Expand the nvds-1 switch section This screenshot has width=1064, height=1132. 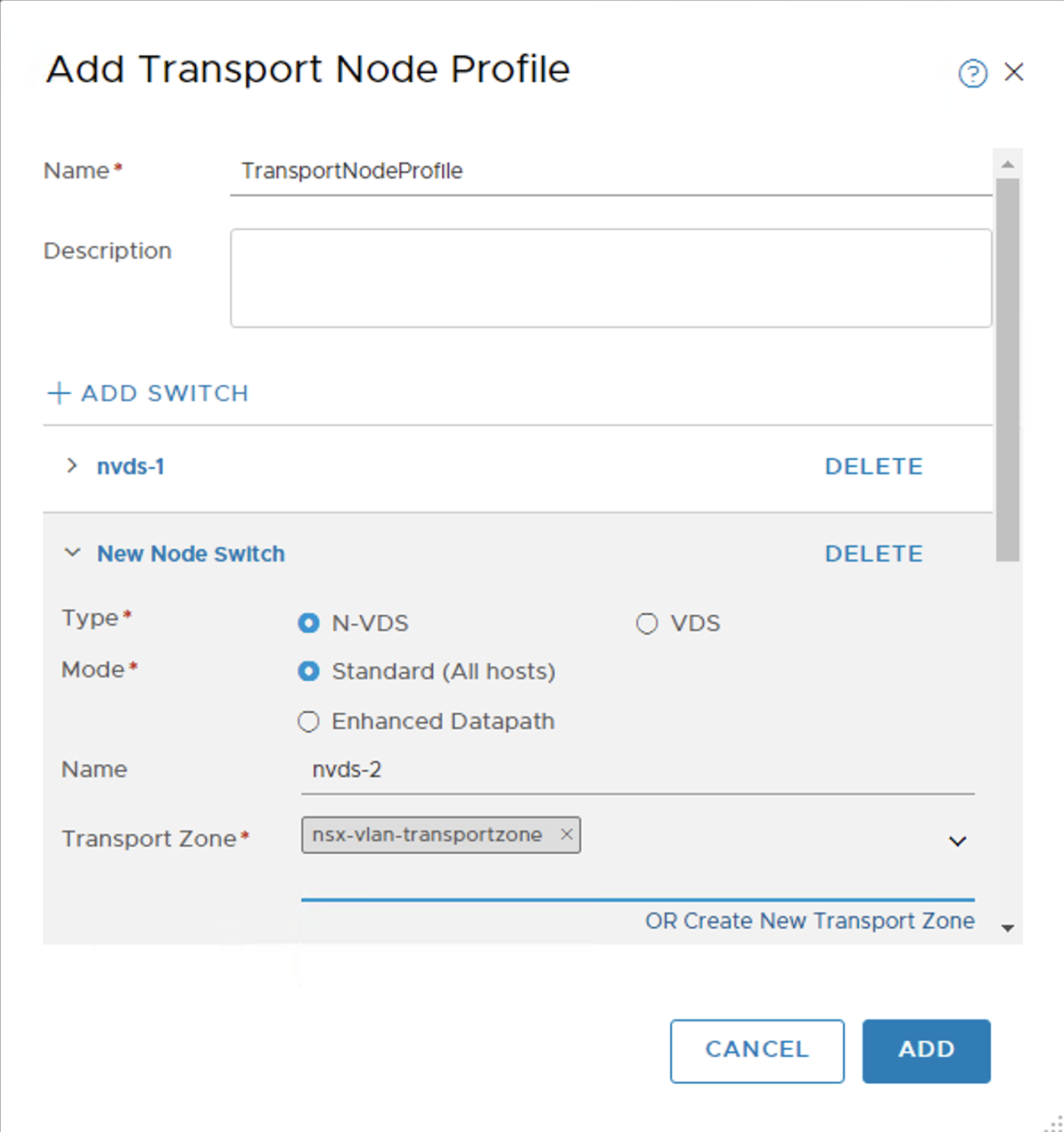point(72,465)
